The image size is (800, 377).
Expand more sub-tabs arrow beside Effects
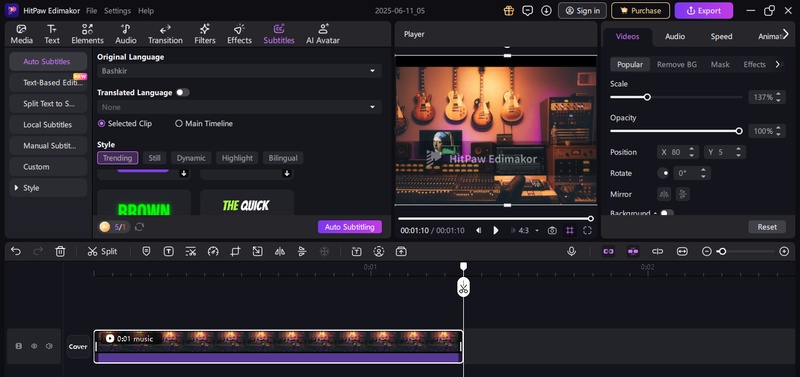tap(778, 64)
